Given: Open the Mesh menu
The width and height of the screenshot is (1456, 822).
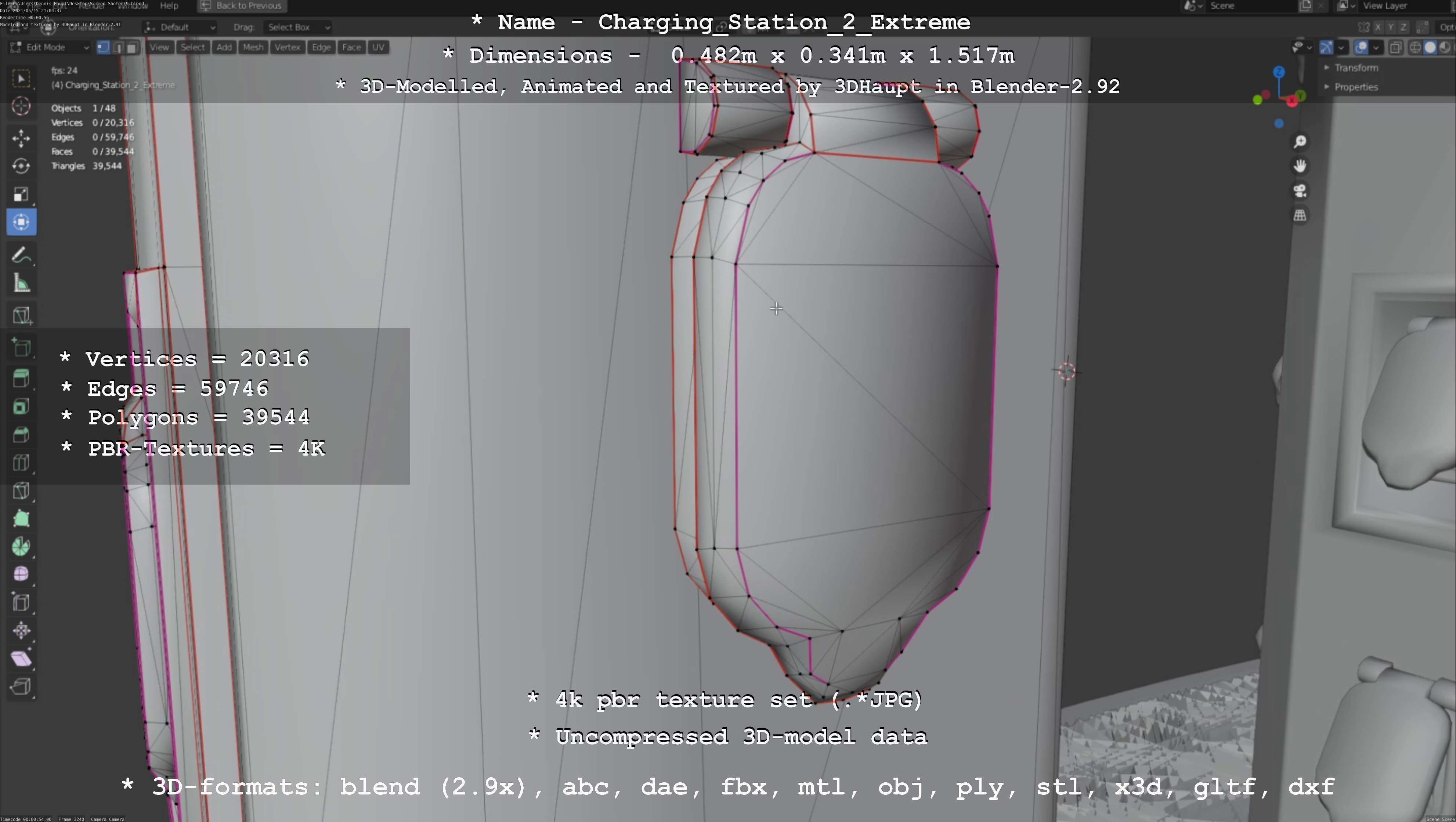Looking at the screenshot, I should pyautogui.click(x=253, y=47).
